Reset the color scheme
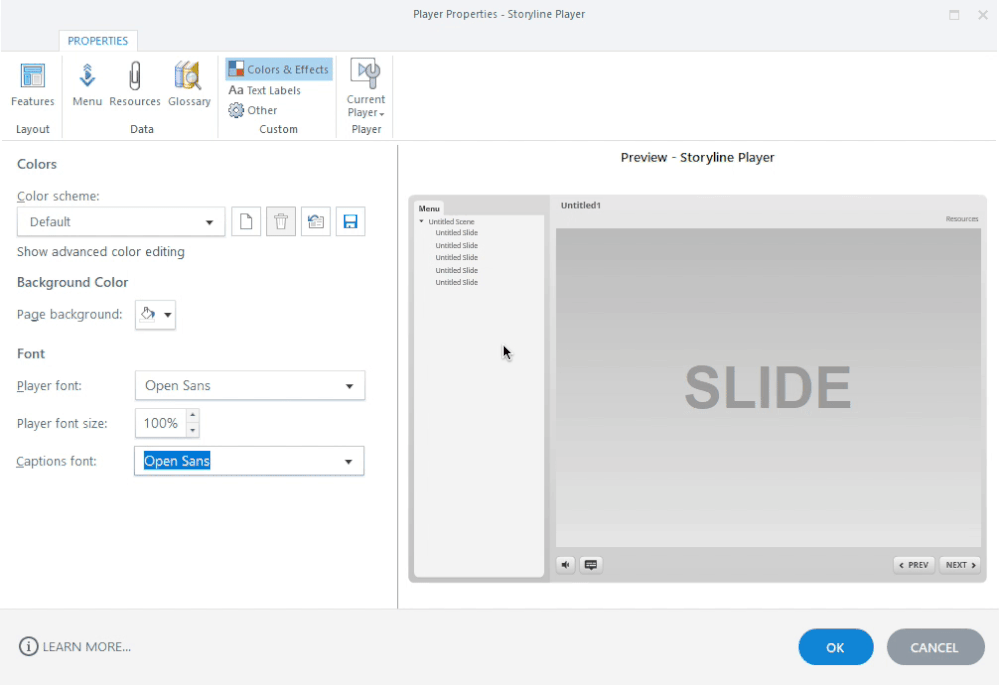The image size is (999, 685). (316, 222)
